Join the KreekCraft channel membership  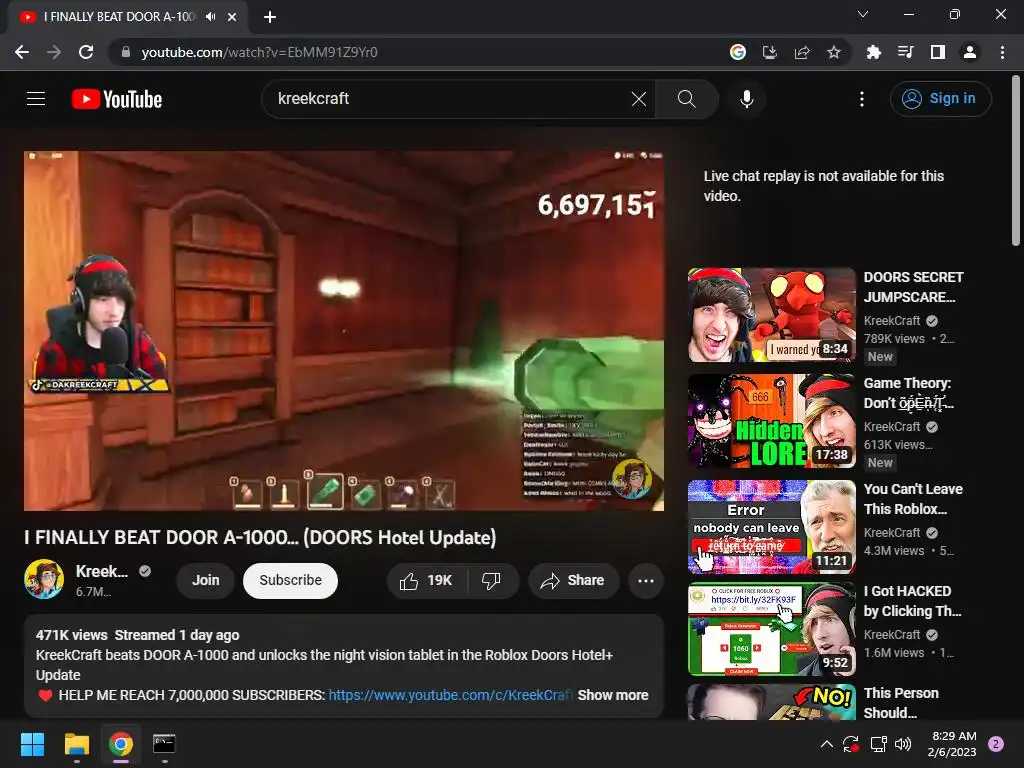(206, 581)
